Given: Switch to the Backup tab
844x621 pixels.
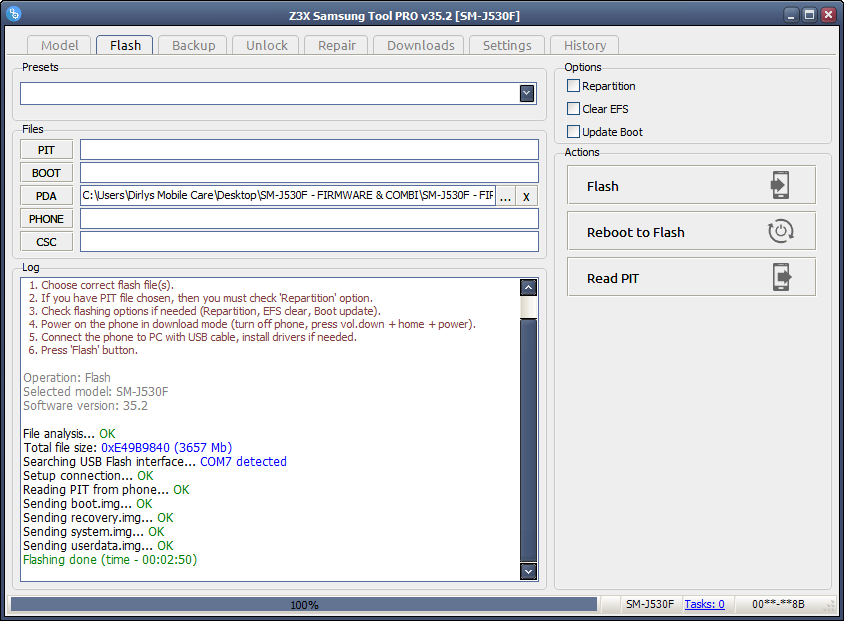Looking at the screenshot, I should 193,45.
